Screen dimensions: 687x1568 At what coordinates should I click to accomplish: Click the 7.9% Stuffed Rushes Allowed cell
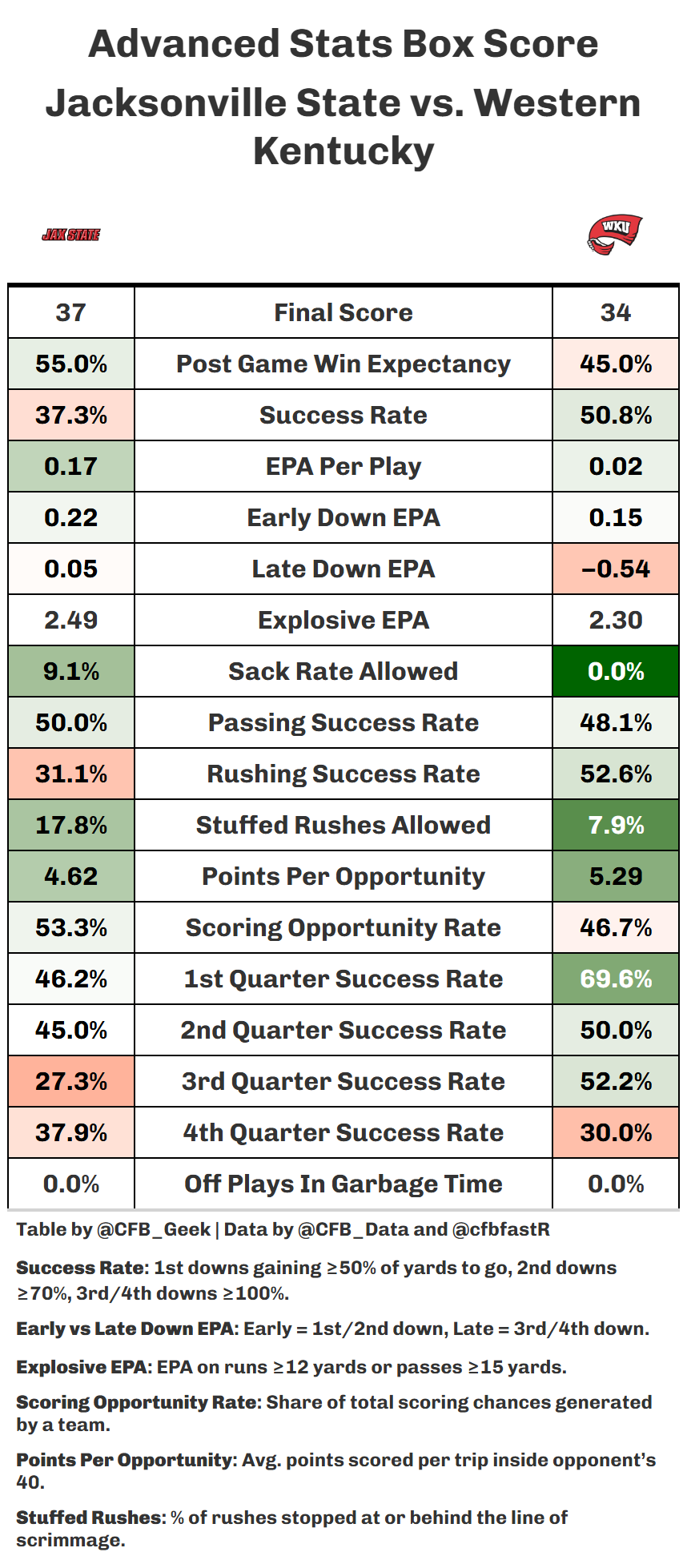[x=615, y=825]
